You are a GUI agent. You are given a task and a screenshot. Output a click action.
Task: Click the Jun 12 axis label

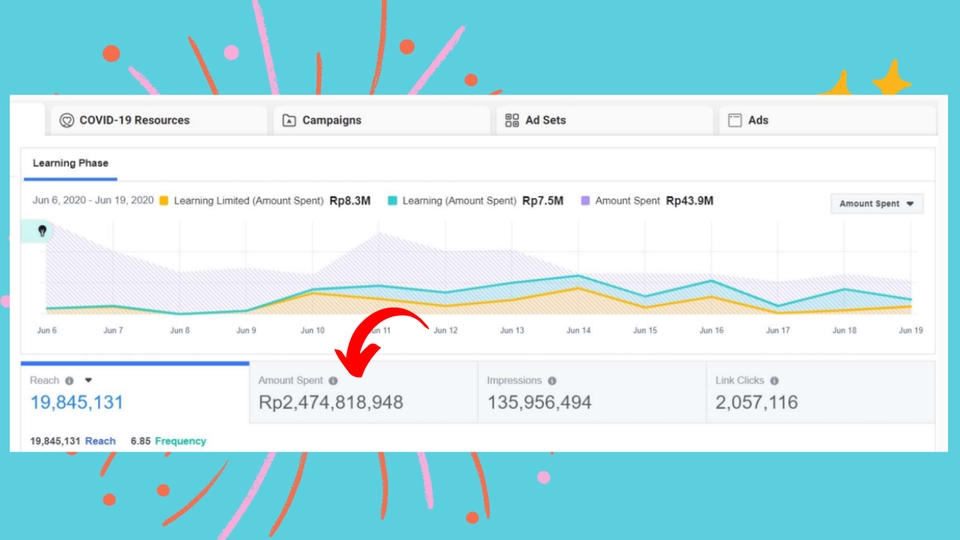[x=445, y=331]
